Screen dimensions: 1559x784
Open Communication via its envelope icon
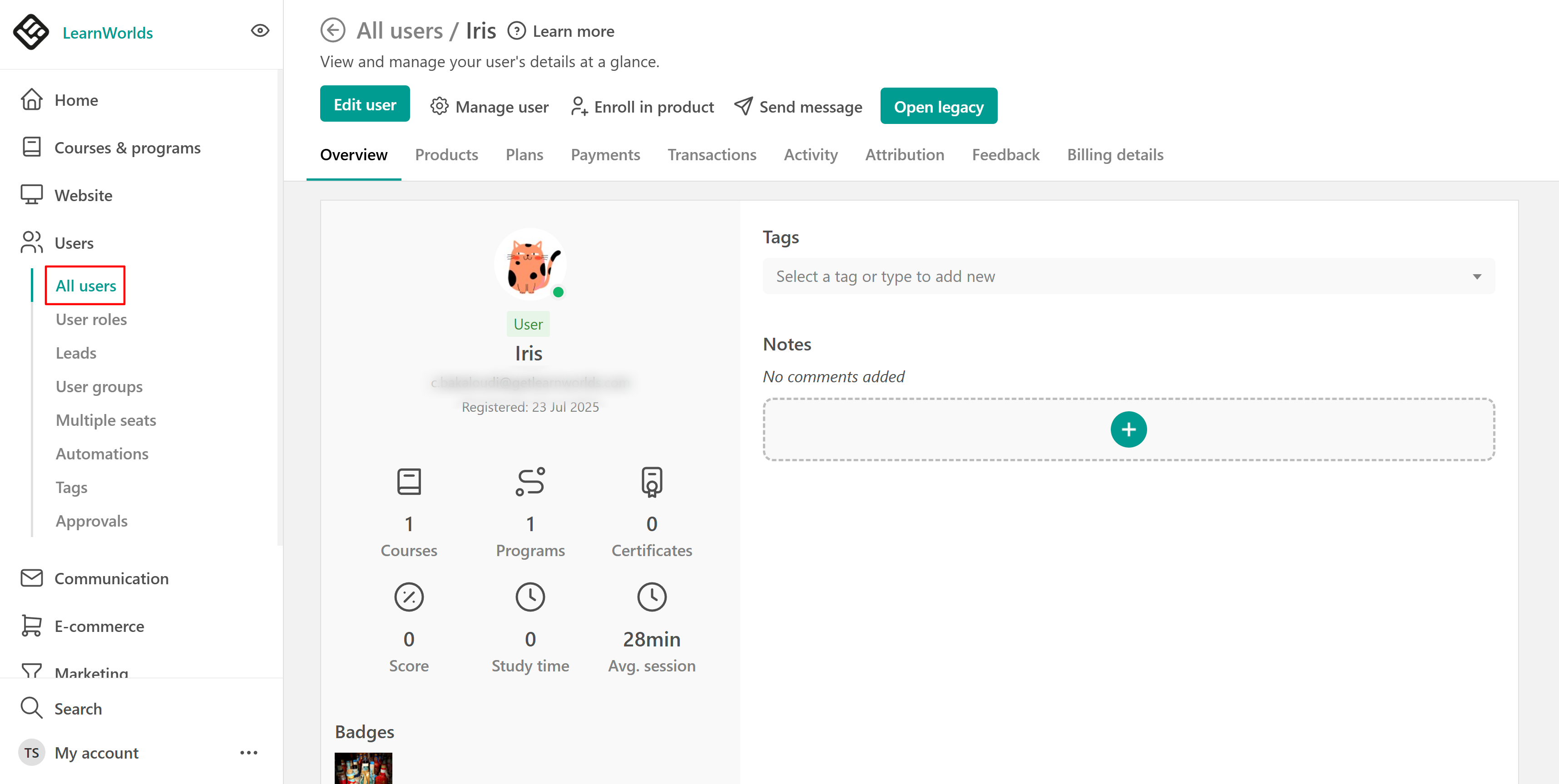coord(31,578)
